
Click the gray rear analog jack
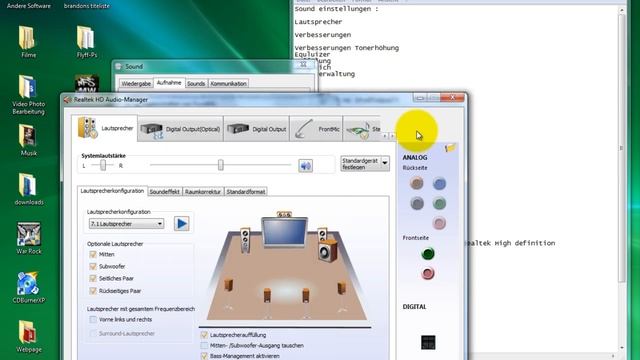(417, 203)
